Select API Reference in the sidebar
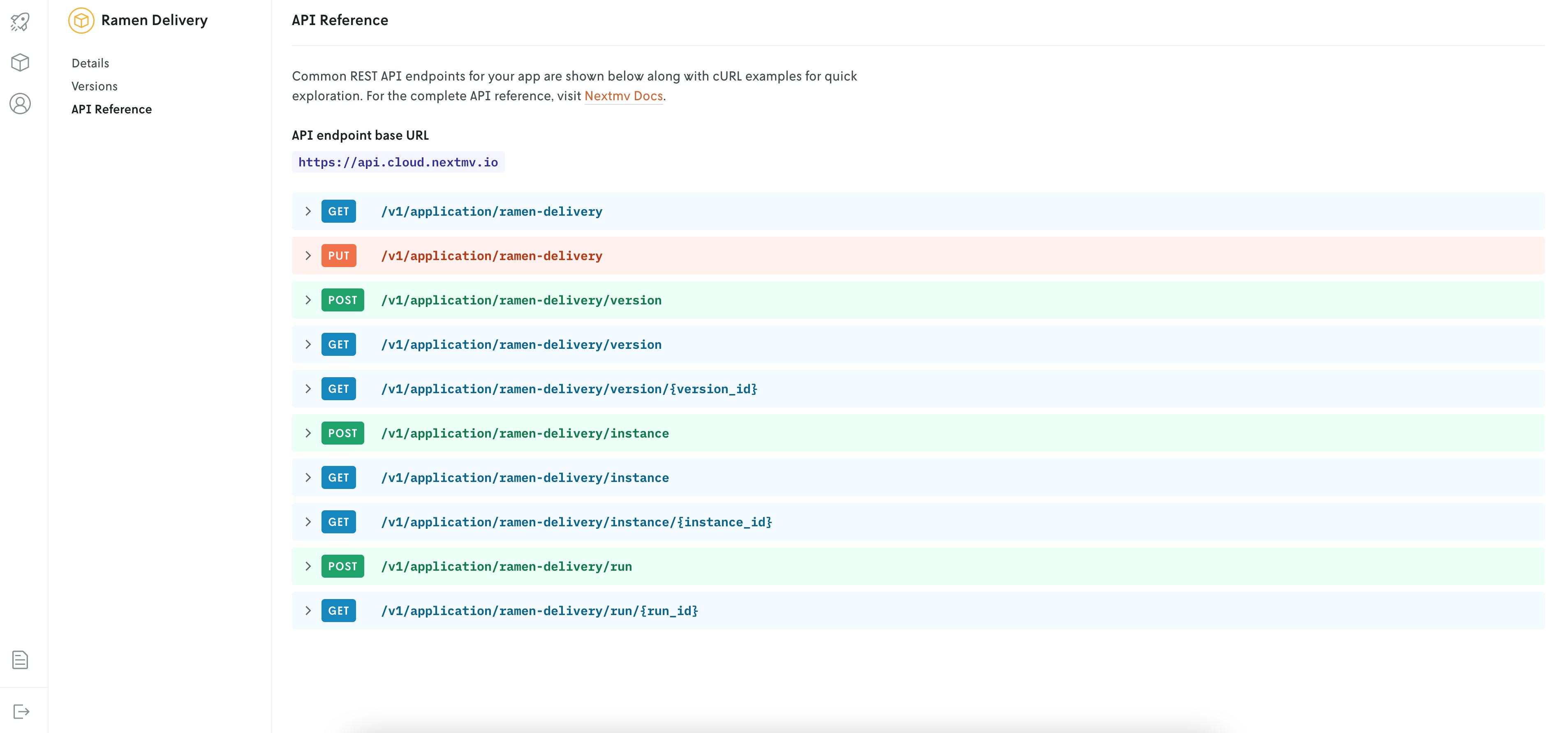Image resolution: width=1568 pixels, height=733 pixels. coord(111,109)
